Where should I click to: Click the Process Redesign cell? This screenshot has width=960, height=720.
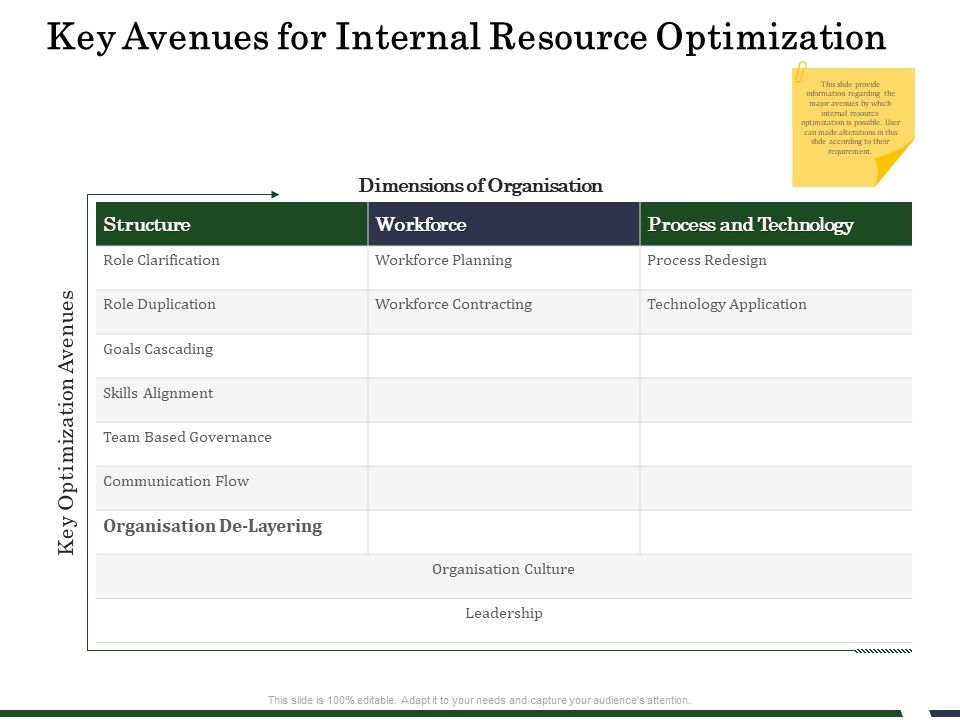(706, 261)
